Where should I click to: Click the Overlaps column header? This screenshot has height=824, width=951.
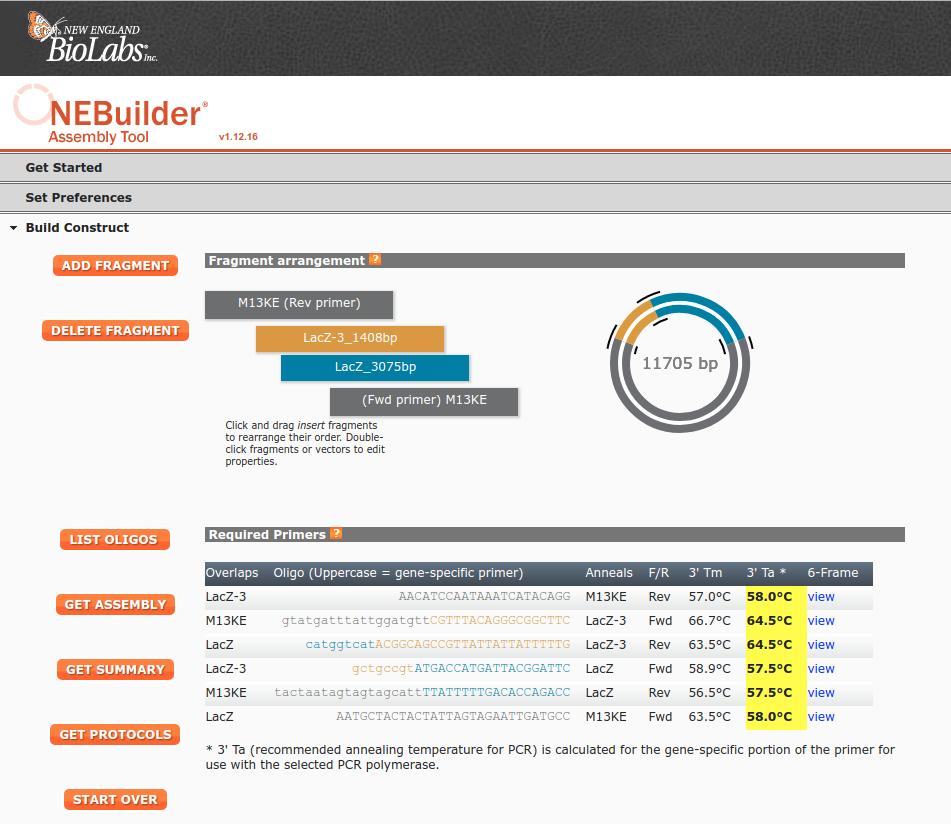coord(232,573)
